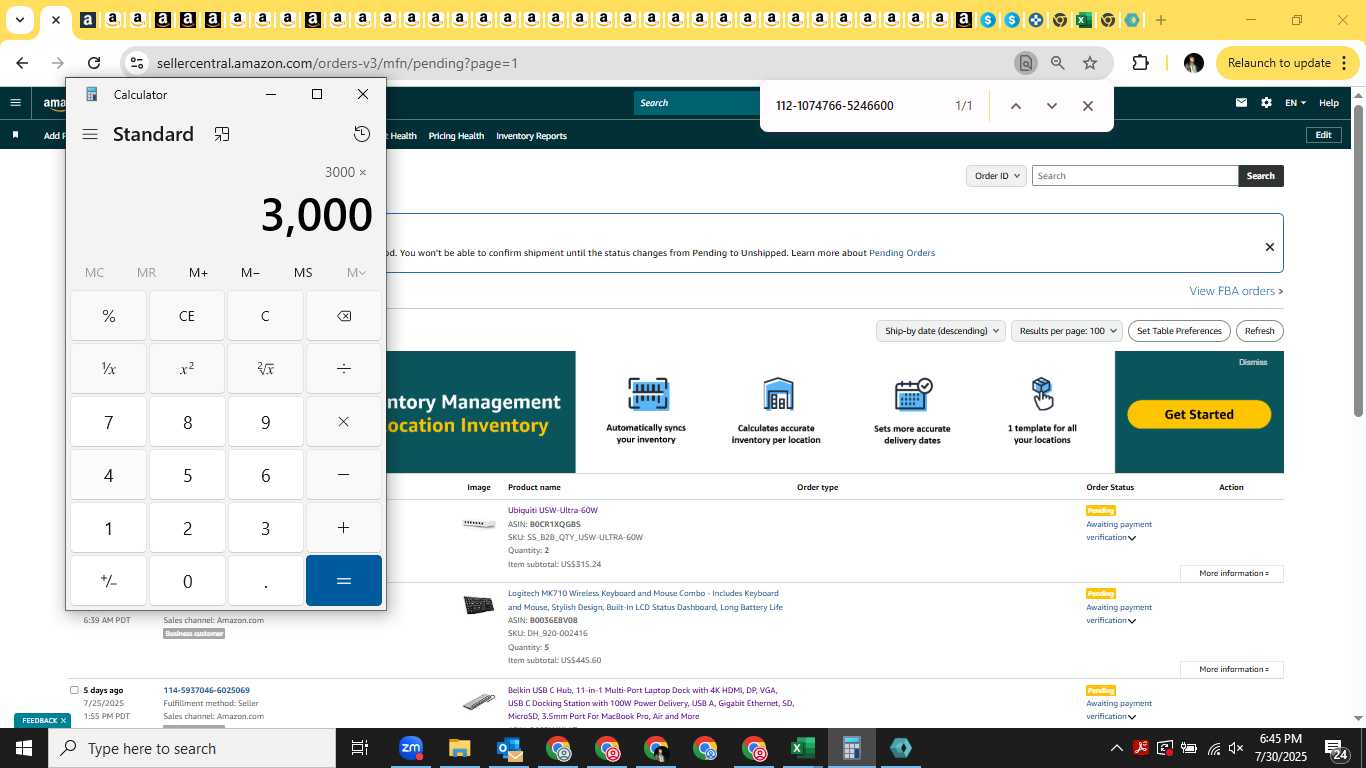Open the Ubiquiti USW-Ultra-60W product link

click(x=553, y=511)
